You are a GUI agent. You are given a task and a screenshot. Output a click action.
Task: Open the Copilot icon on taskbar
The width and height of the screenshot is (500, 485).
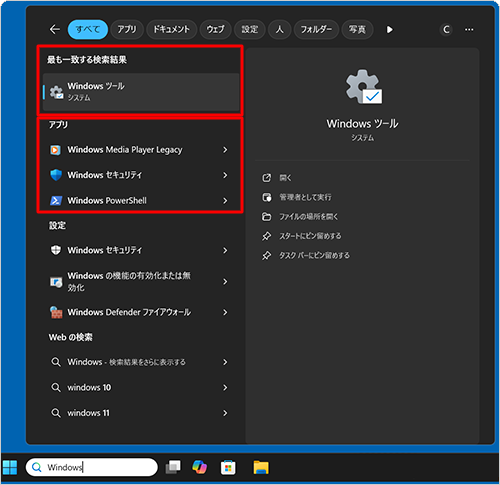pyautogui.click(x=199, y=467)
